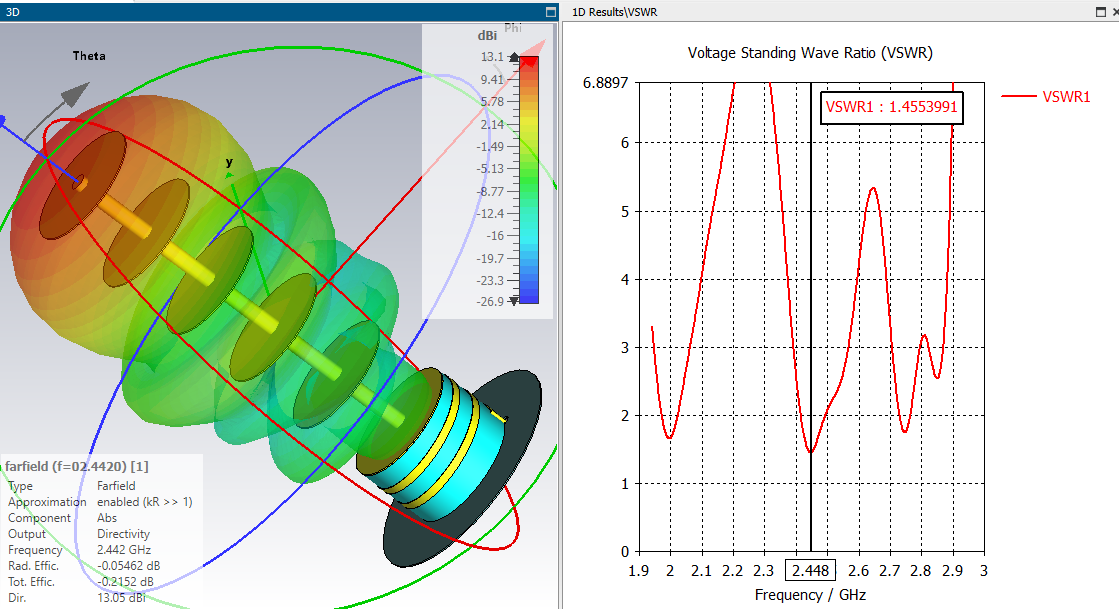This screenshot has width=1119, height=609.
Task: Click the Tot. Effic. row label
Action: tap(31, 582)
